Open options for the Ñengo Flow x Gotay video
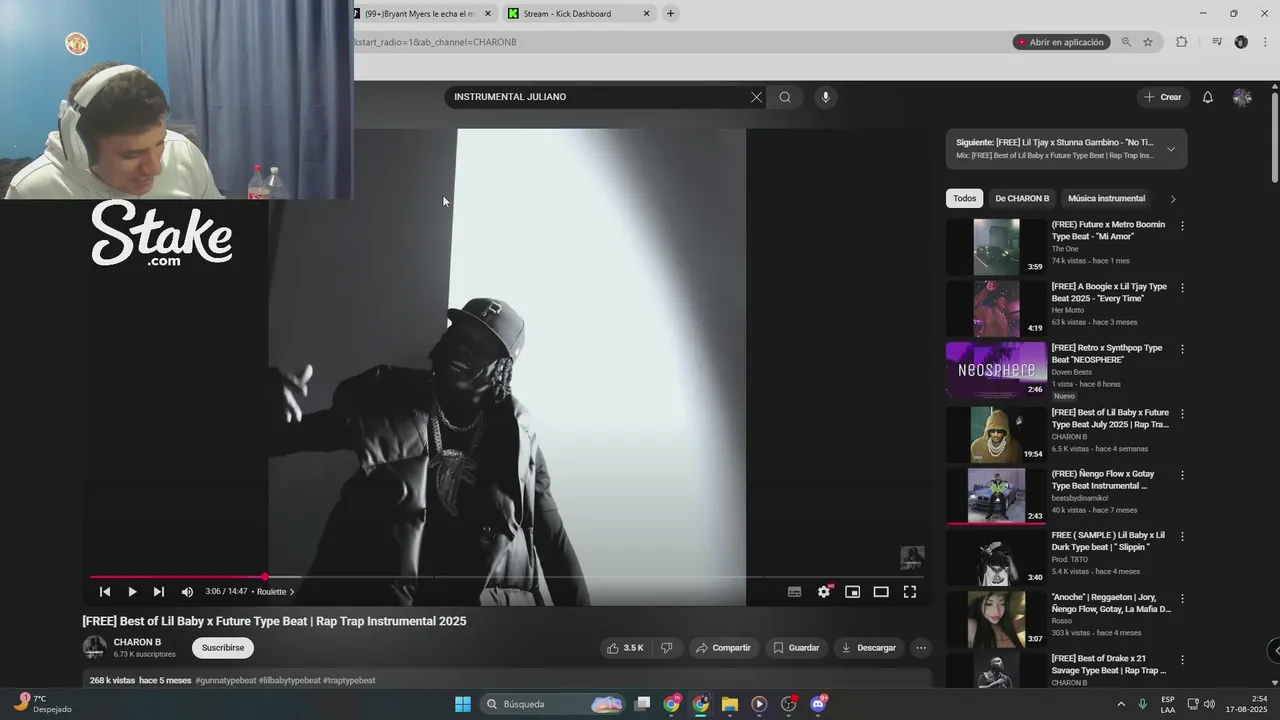 point(1182,475)
